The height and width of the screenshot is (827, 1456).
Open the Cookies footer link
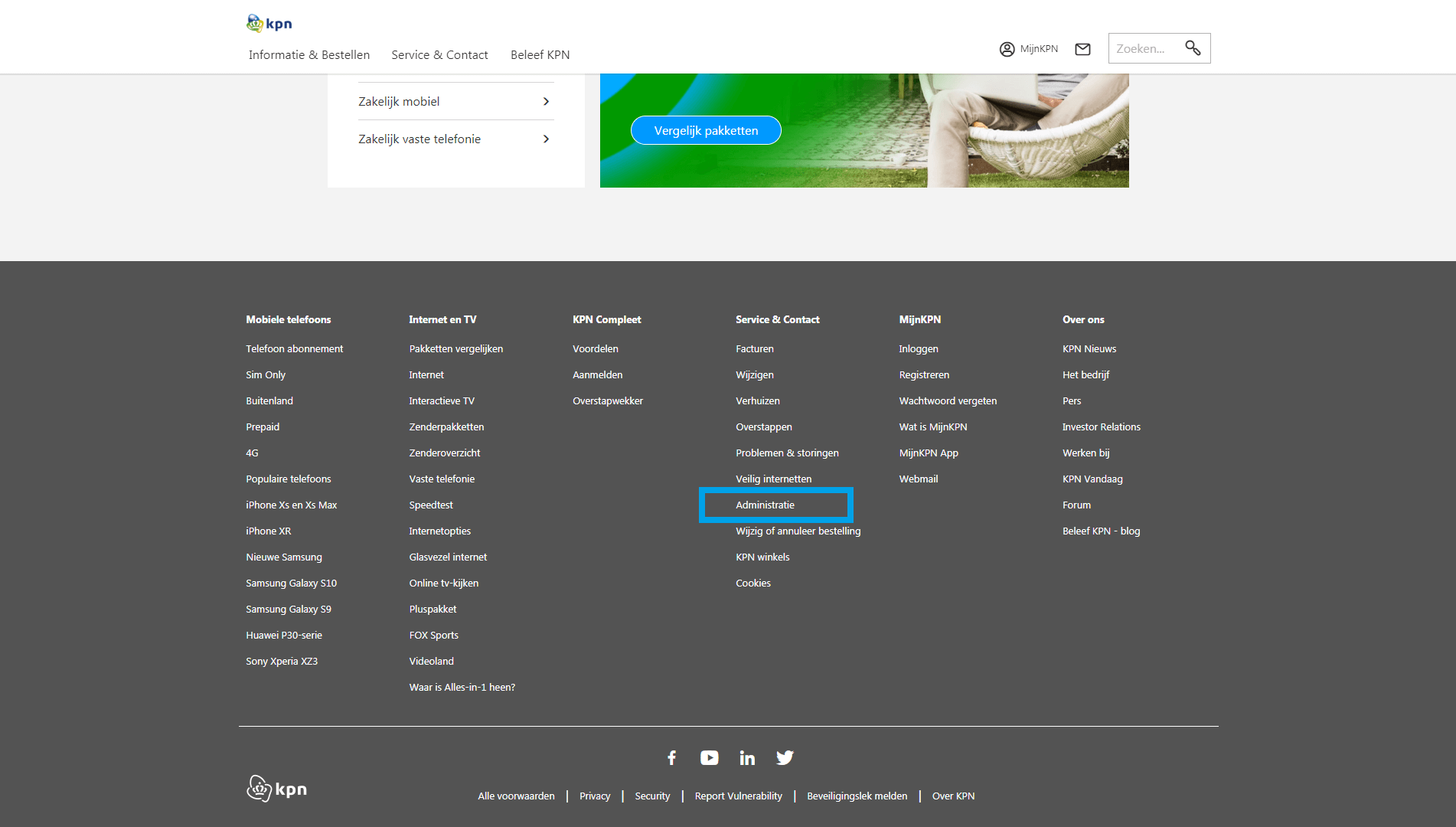pyautogui.click(x=753, y=583)
